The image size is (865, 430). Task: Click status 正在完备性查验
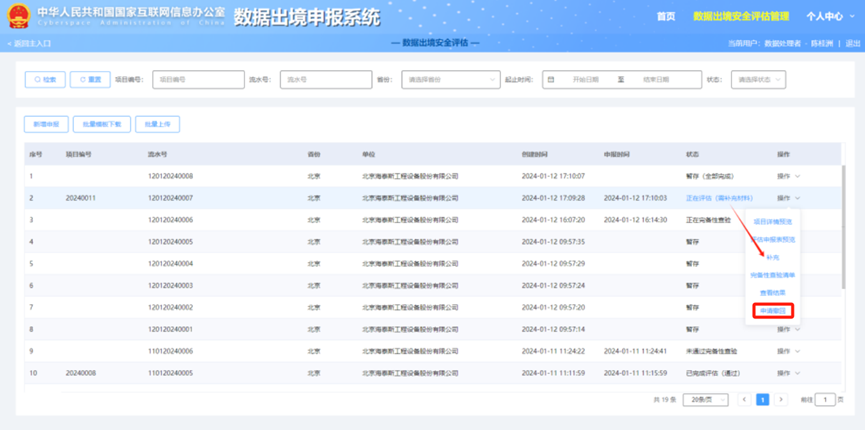[x=708, y=220]
